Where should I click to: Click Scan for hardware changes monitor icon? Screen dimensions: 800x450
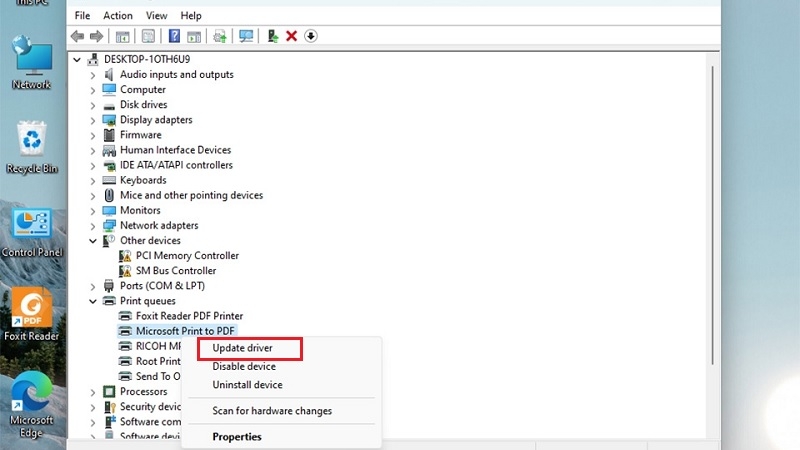[246, 36]
